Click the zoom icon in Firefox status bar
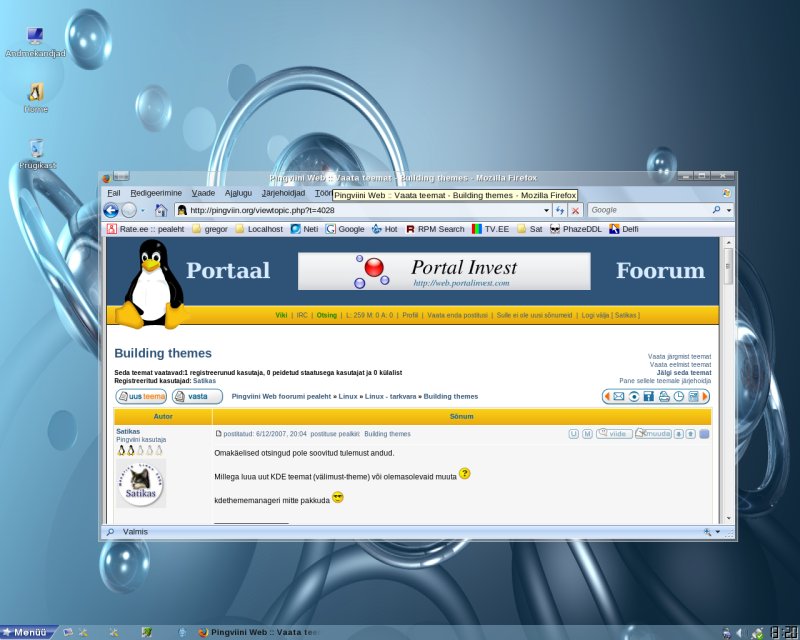 [x=708, y=532]
